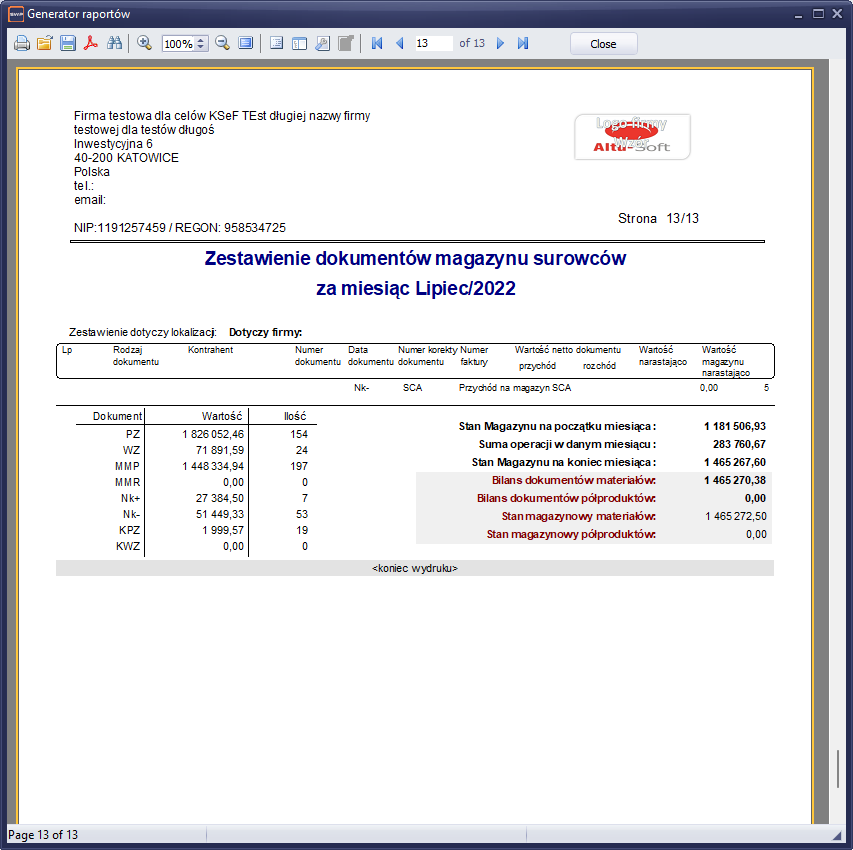Click the vertical scrollbar thumb
The height and width of the screenshot is (850, 853).
pyautogui.click(x=838, y=769)
